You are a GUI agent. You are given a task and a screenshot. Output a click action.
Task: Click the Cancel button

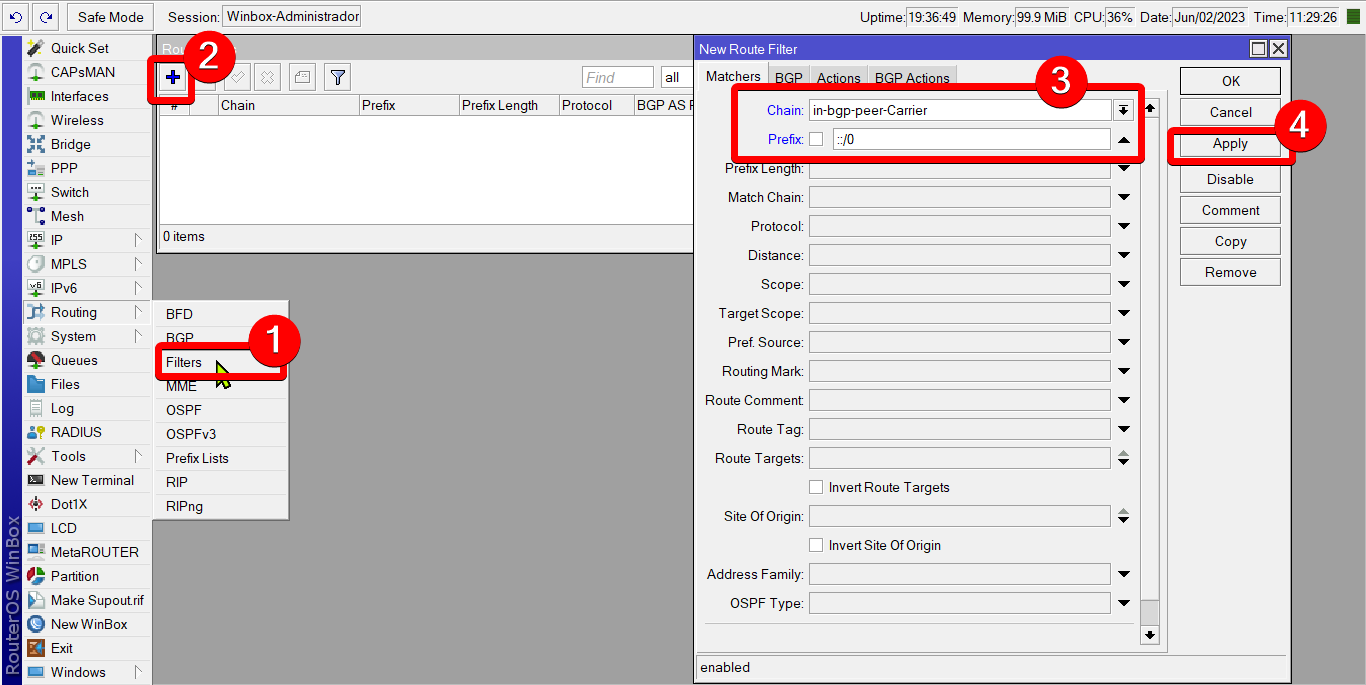pyautogui.click(x=1230, y=112)
